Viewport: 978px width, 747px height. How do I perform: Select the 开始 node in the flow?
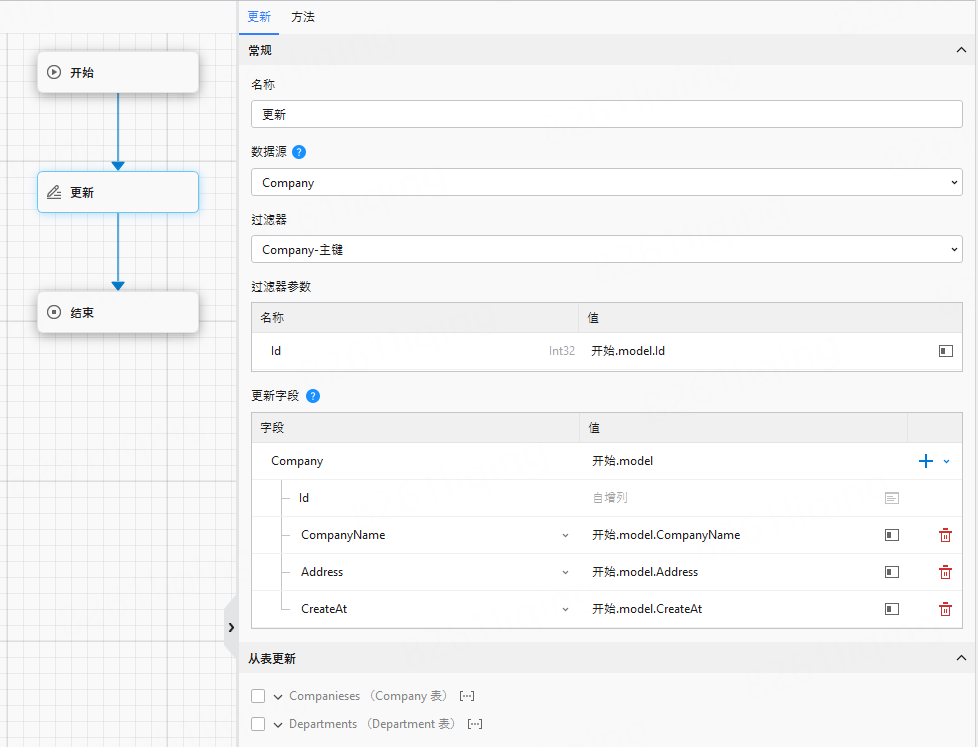coord(118,72)
